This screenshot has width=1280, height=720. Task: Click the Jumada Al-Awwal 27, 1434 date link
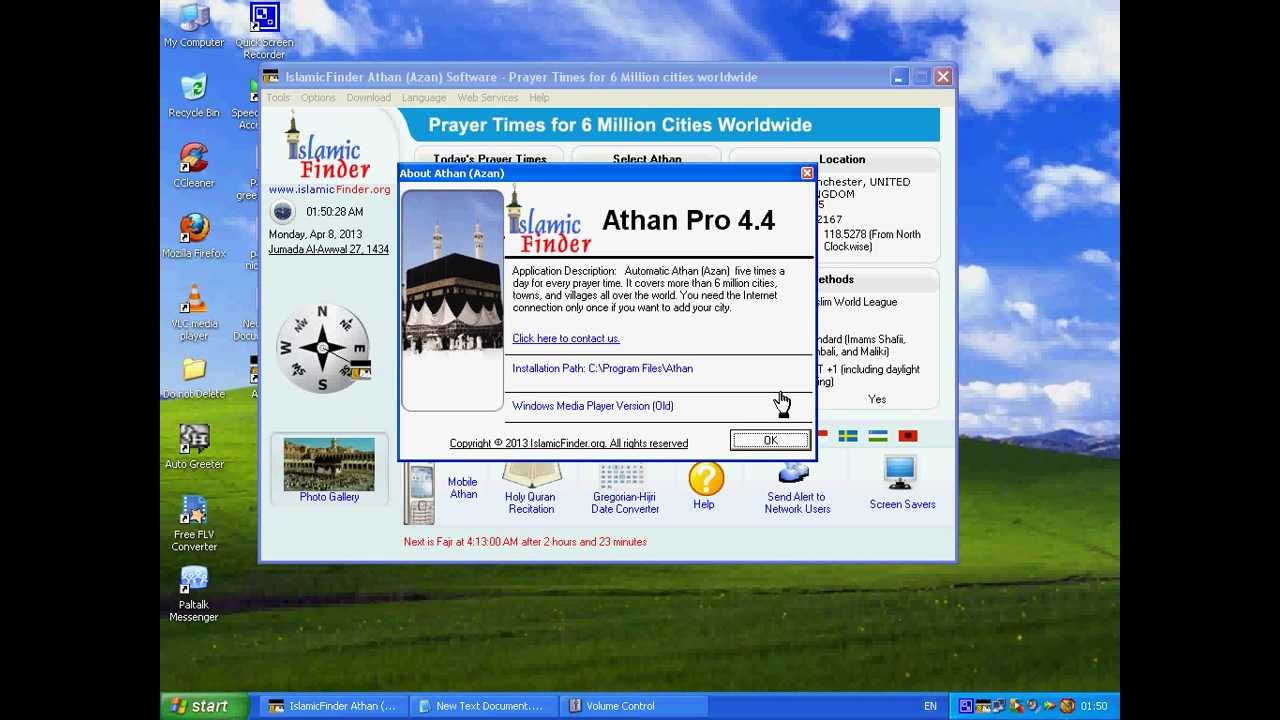click(x=328, y=249)
